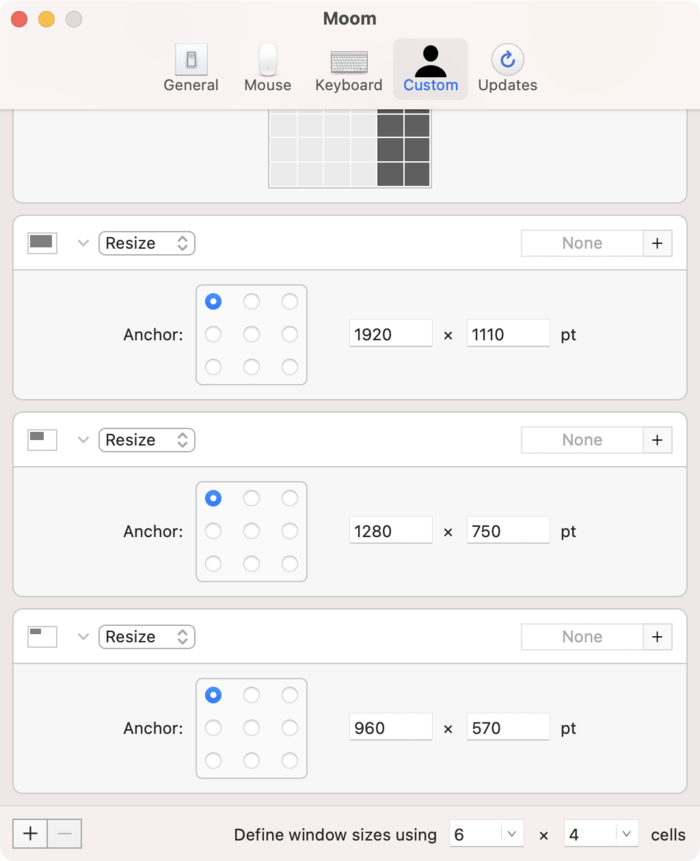Add new custom control with plus button
The height and width of the screenshot is (861, 700).
tap(30, 834)
